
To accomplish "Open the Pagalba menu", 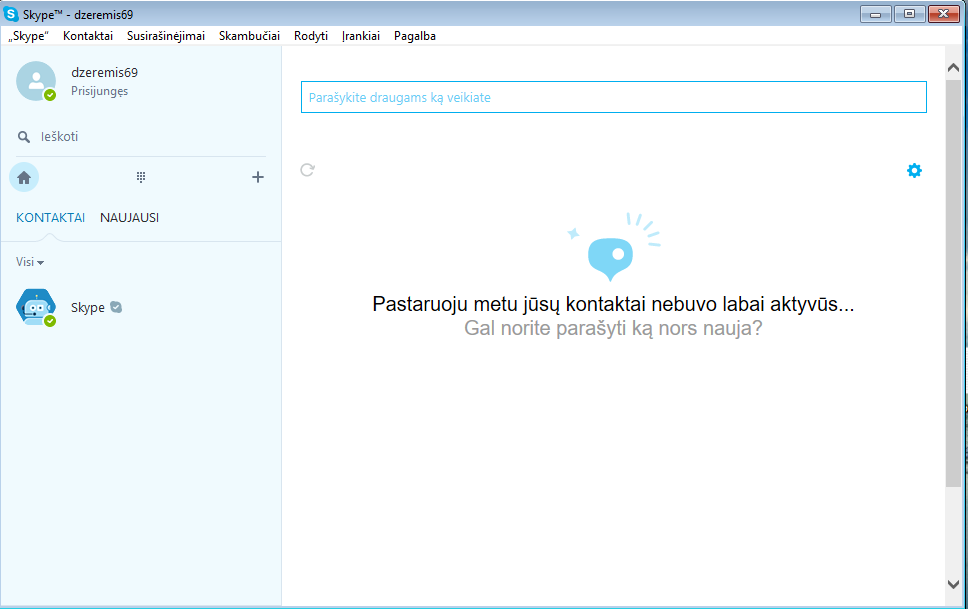I will pos(415,36).
